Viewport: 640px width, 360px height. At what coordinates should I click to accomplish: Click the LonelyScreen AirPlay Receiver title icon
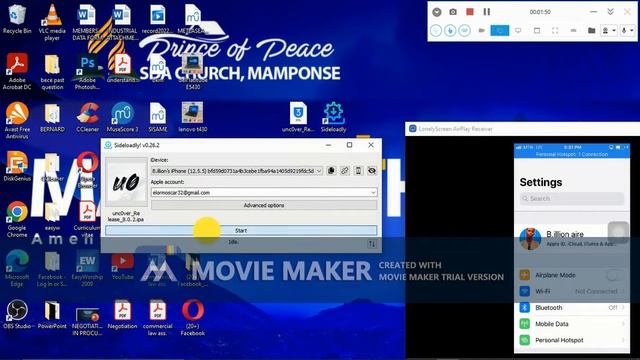pos(412,129)
